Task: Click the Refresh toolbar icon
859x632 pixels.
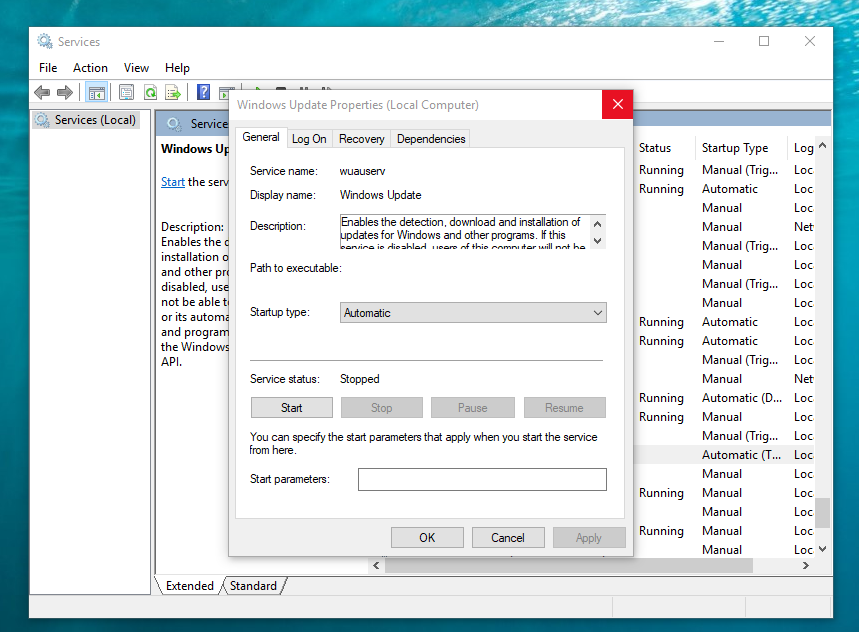Action: click(150, 92)
